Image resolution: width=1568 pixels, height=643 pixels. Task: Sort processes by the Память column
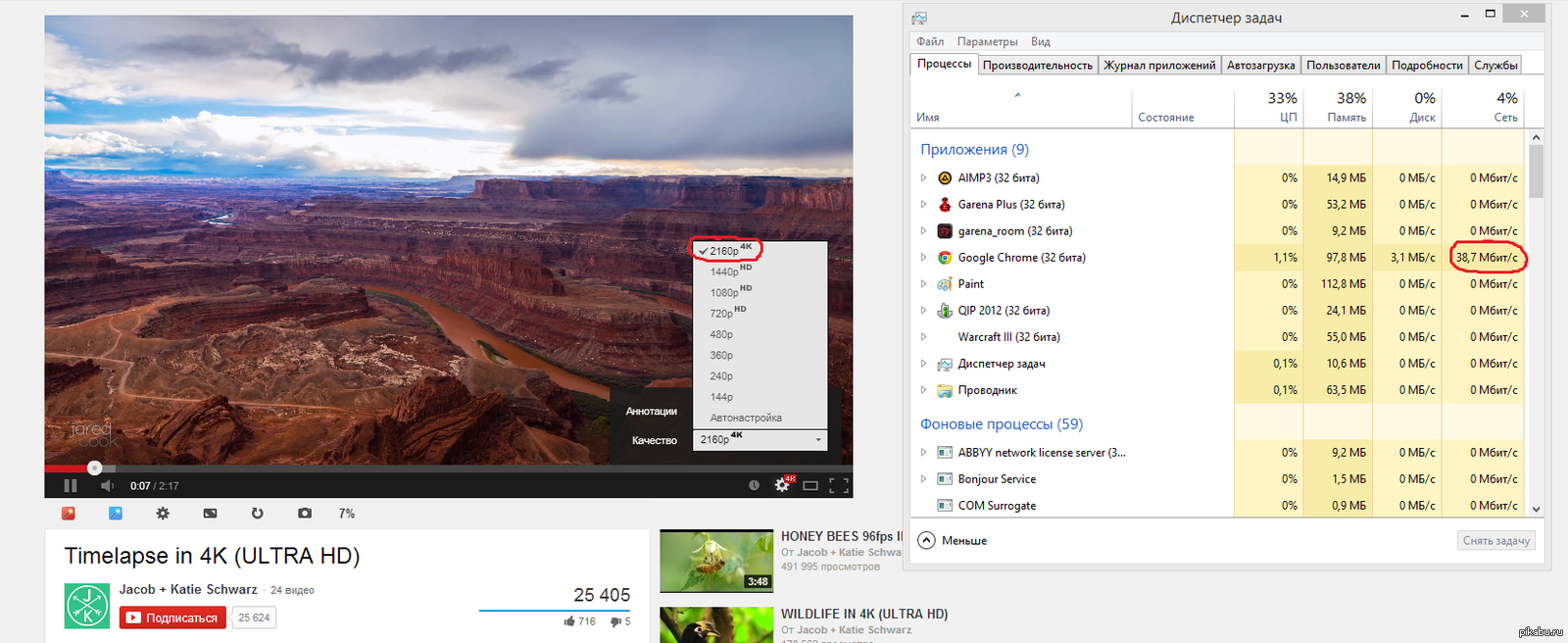(x=1338, y=107)
